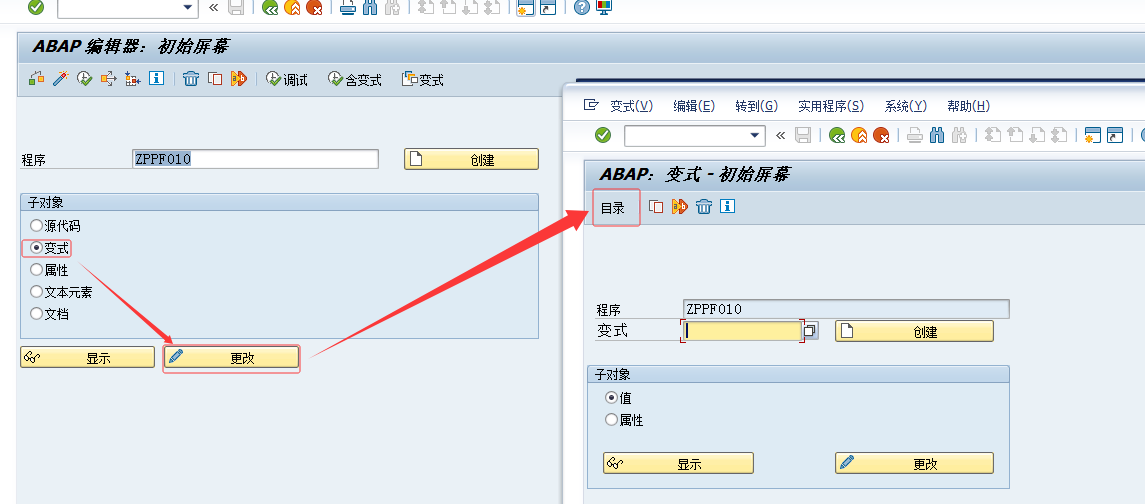Screen dimensions: 1145x504
Task: Open the 转到(G) menu
Action: coord(756,106)
